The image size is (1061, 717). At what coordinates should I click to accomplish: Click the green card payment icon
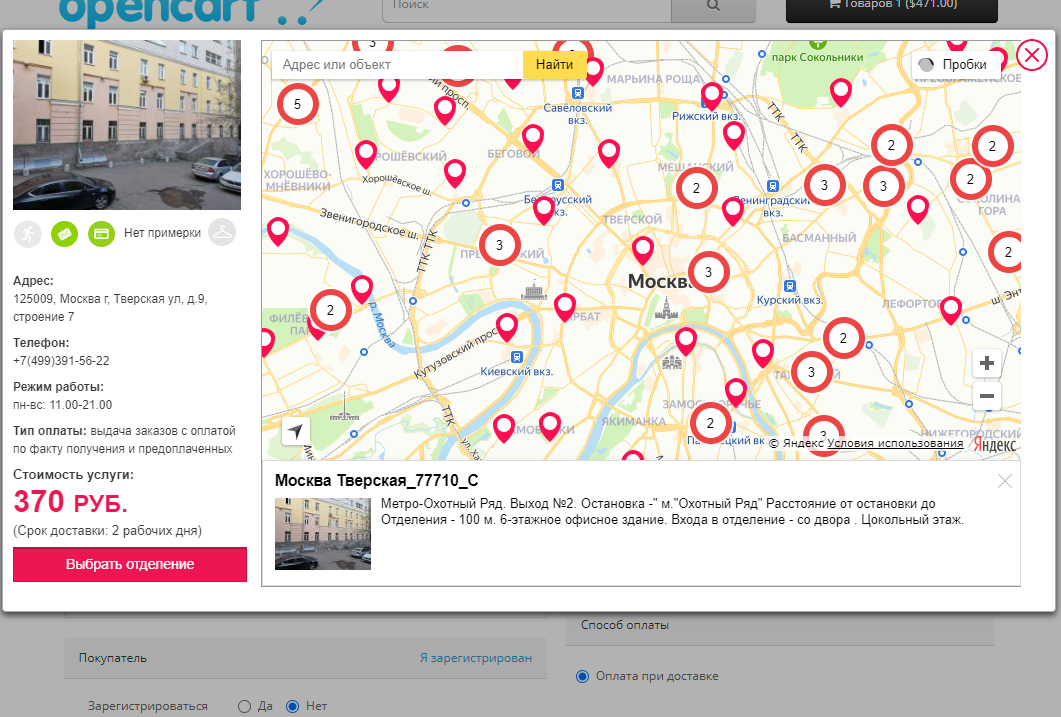click(101, 234)
